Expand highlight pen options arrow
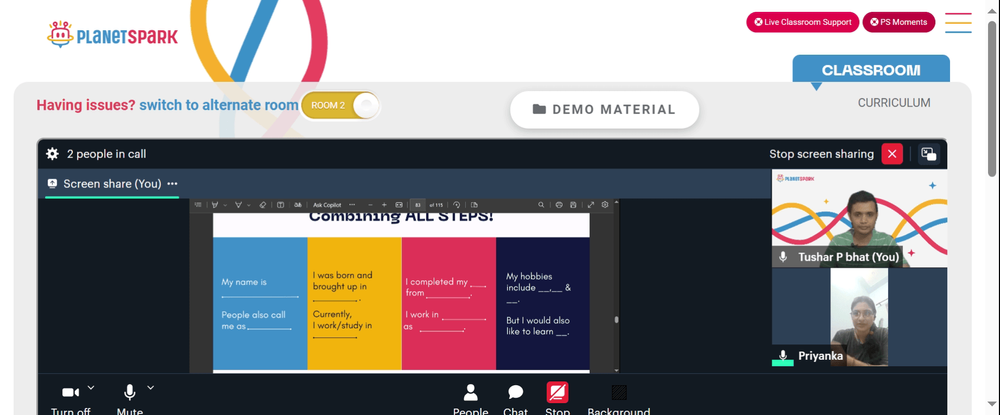The height and width of the screenshot is (415, 1000). click(225, 205)
